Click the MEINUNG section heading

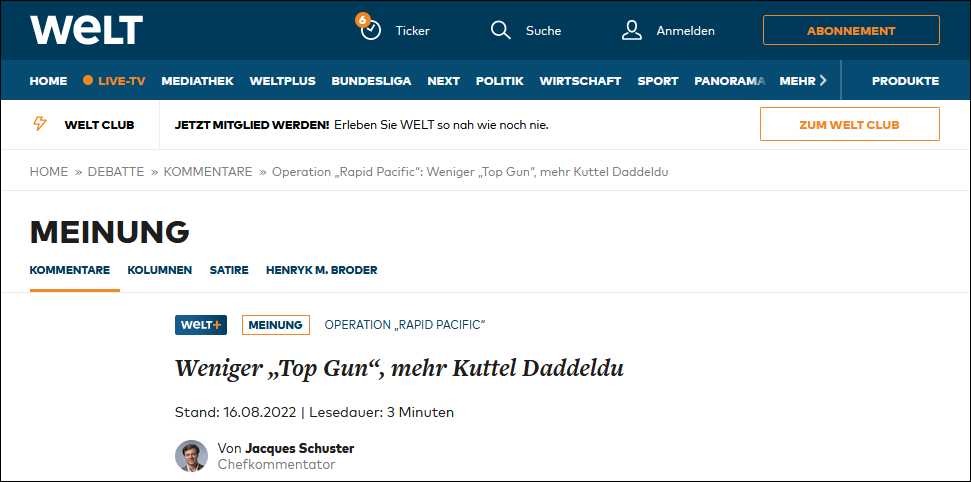point(110,232)
